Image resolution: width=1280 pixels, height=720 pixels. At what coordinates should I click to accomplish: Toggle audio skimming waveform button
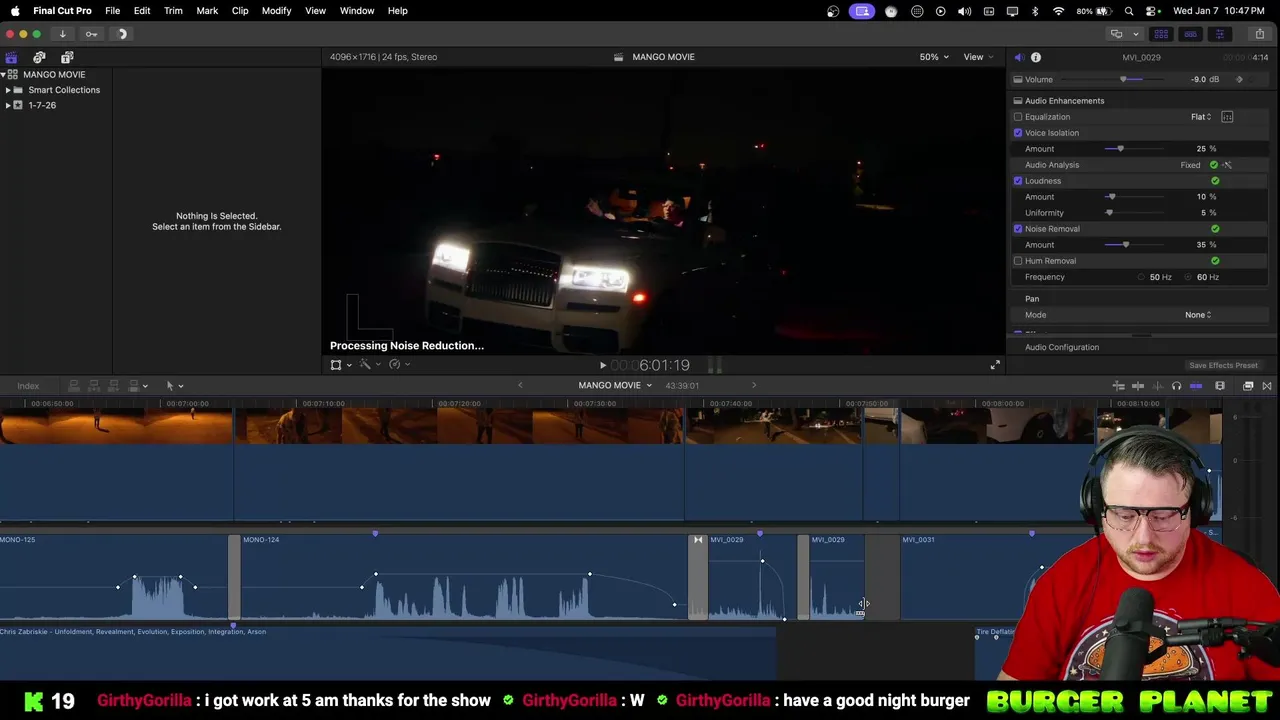point(1157,386)
